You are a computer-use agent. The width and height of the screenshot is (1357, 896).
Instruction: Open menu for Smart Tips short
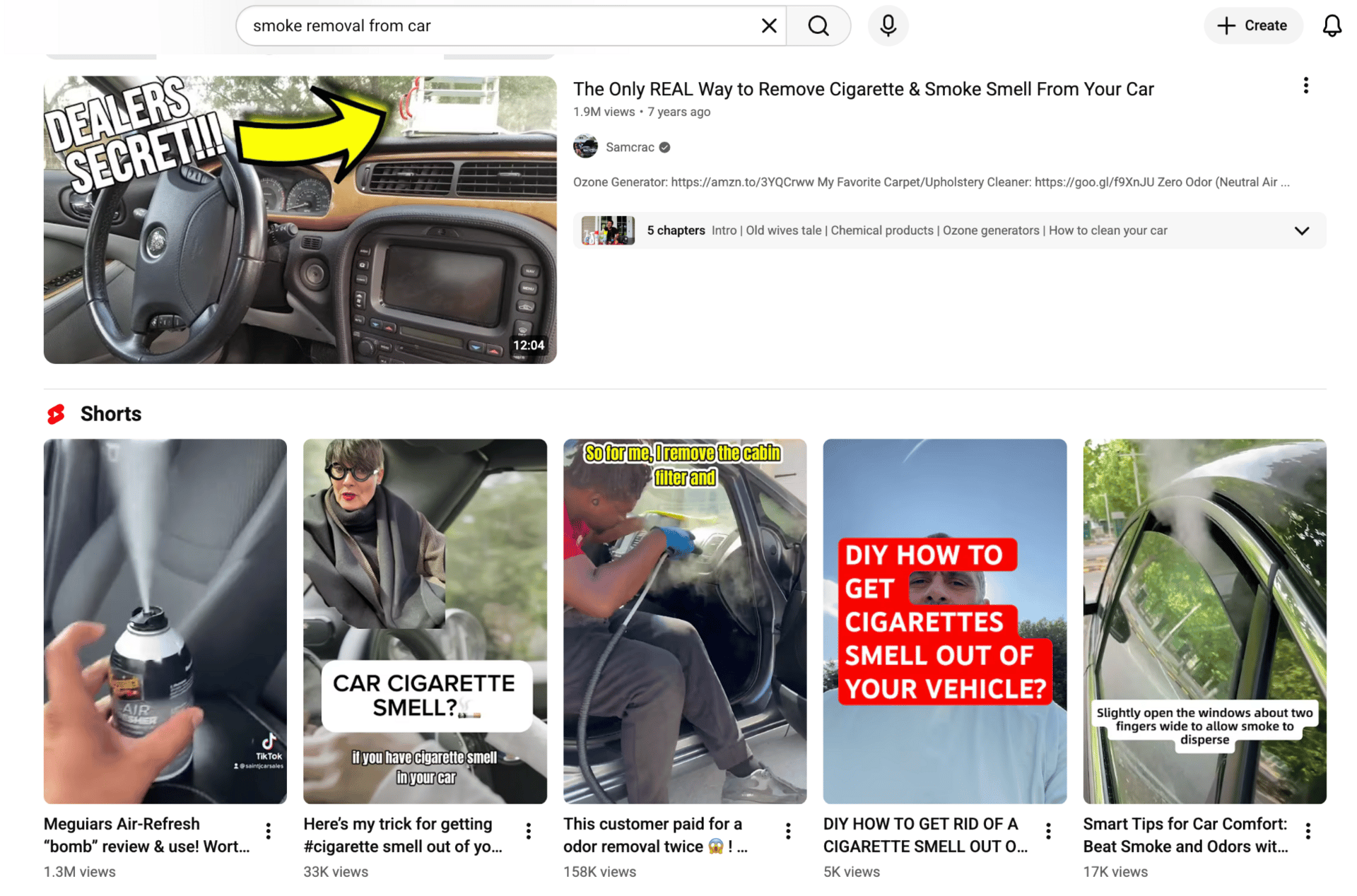pyautogui.click(x=1308, y=831)
